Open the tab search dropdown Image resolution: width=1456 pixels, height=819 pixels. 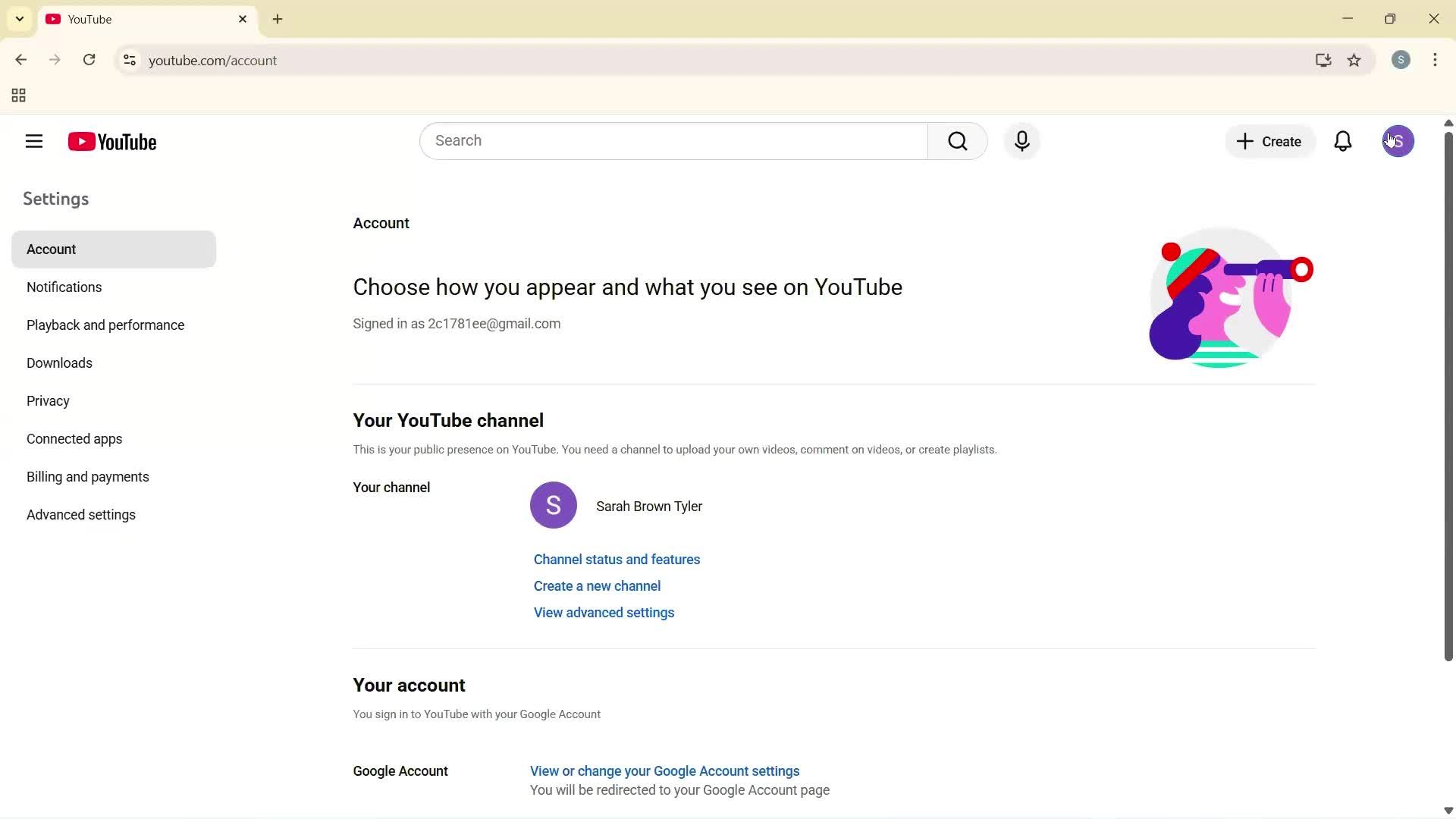tap(19, 19)
